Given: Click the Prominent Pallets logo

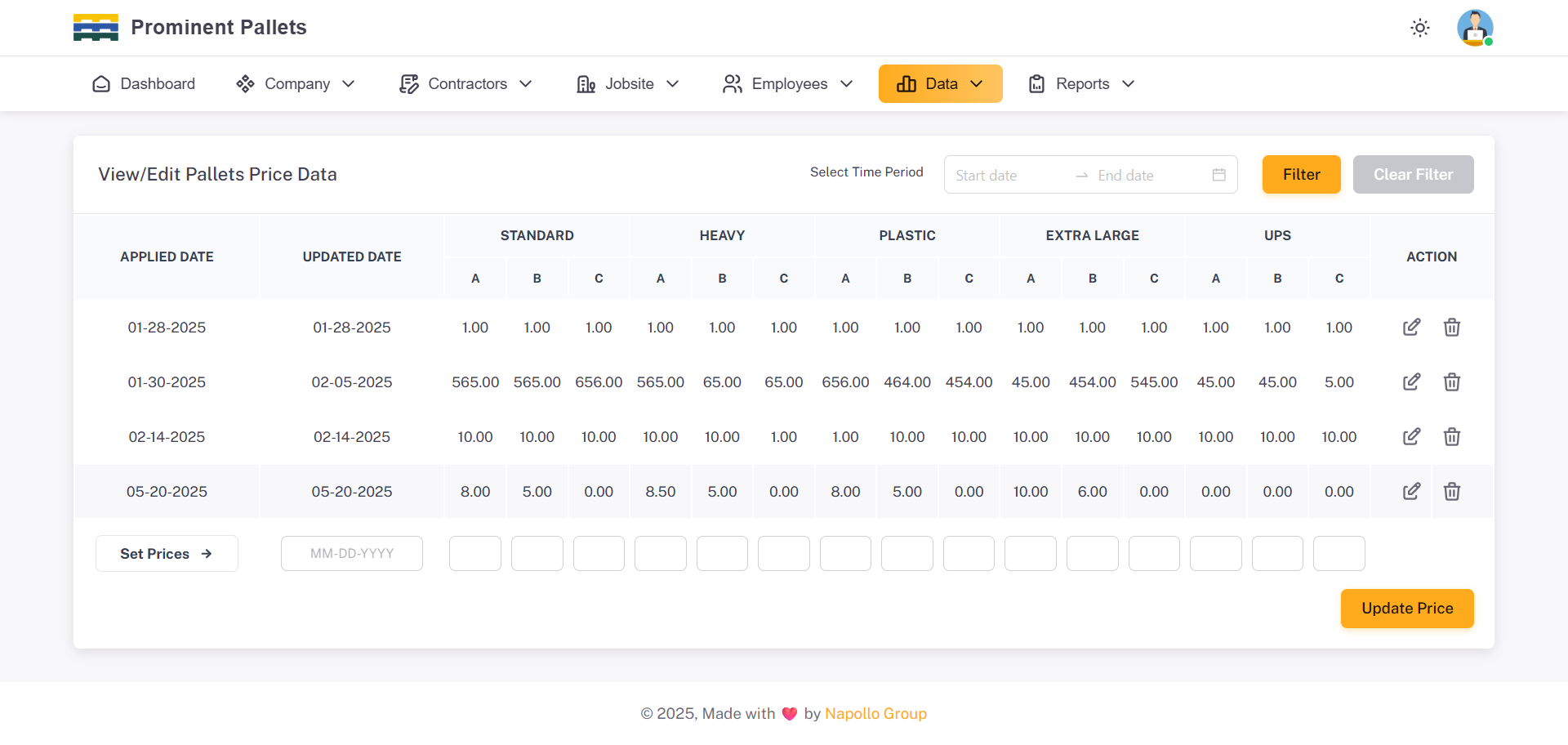Looking at the screenshot, I should [x=96, y=28].
